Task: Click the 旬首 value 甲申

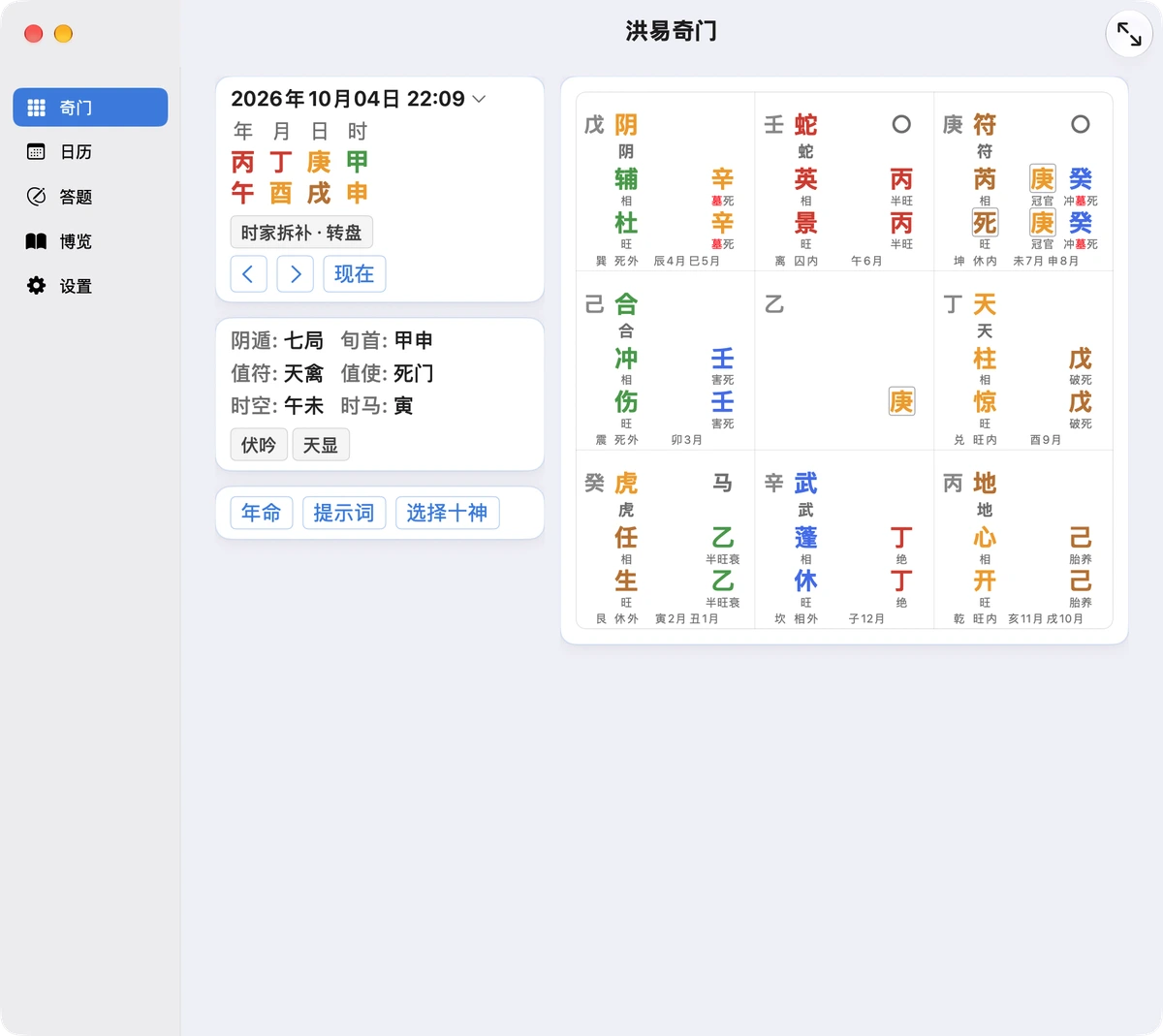Action: coord(414,341)
